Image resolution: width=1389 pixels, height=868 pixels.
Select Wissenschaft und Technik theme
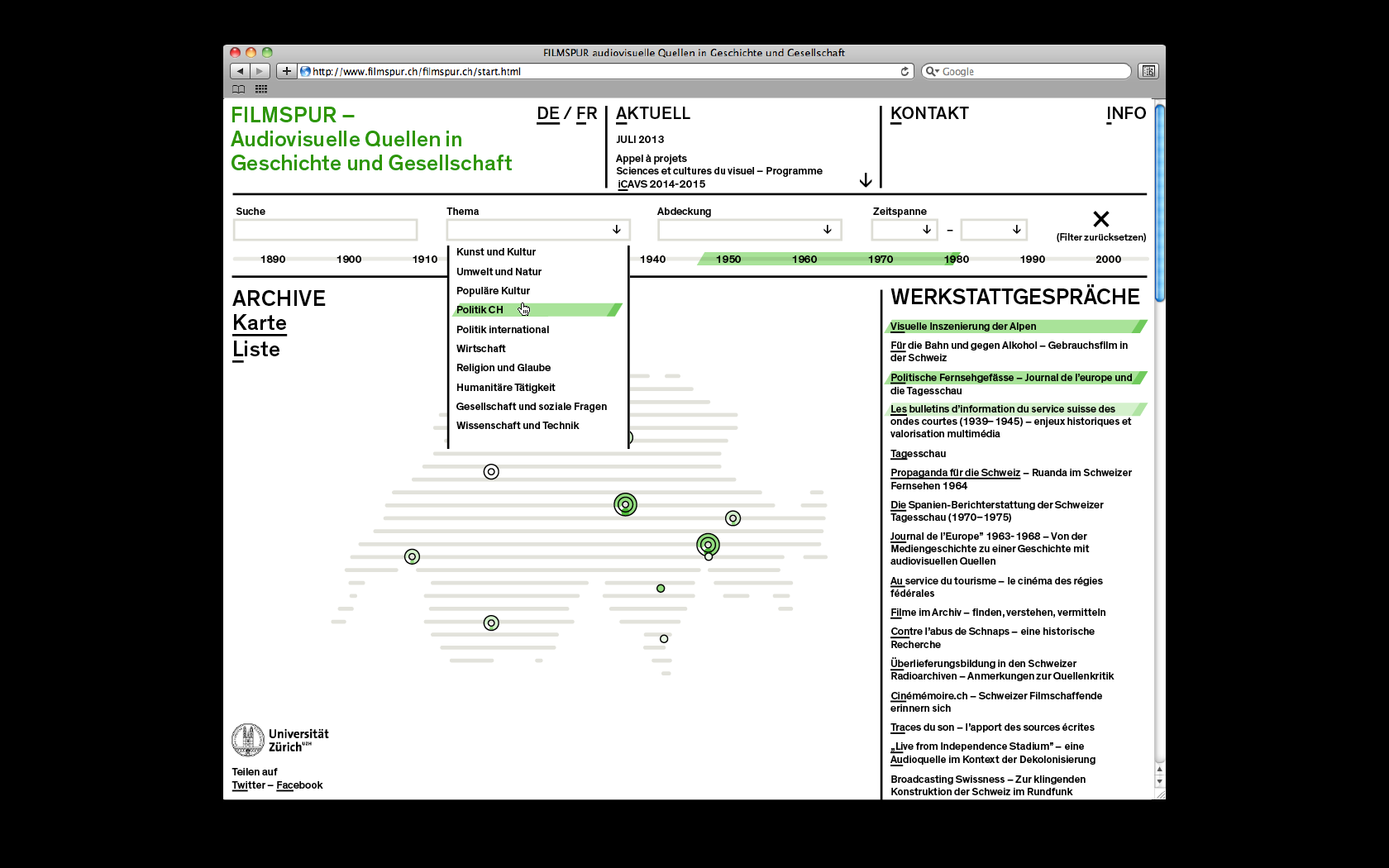coord(518,426)
